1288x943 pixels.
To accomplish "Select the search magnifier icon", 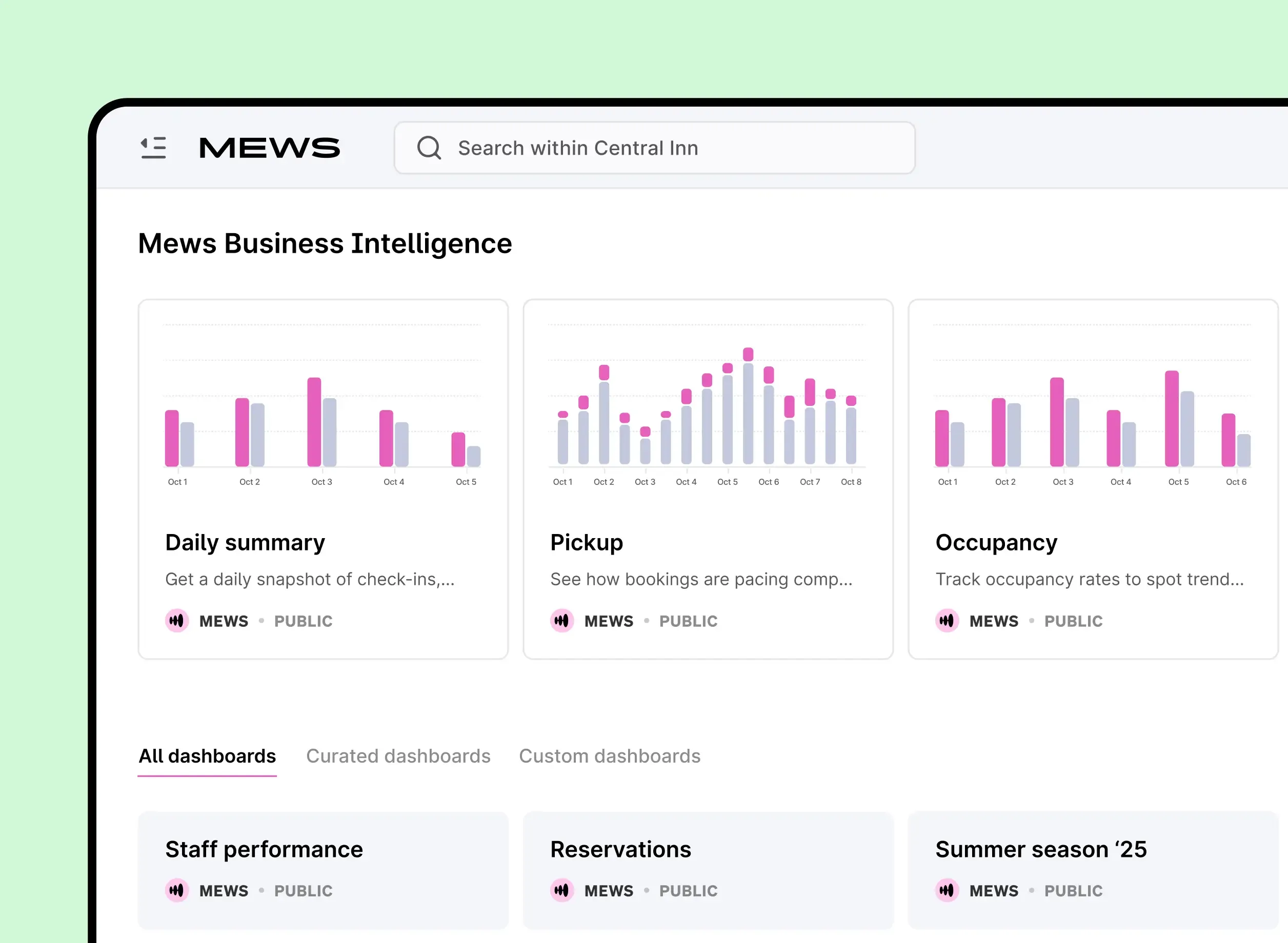I will (x=429, y=148).
